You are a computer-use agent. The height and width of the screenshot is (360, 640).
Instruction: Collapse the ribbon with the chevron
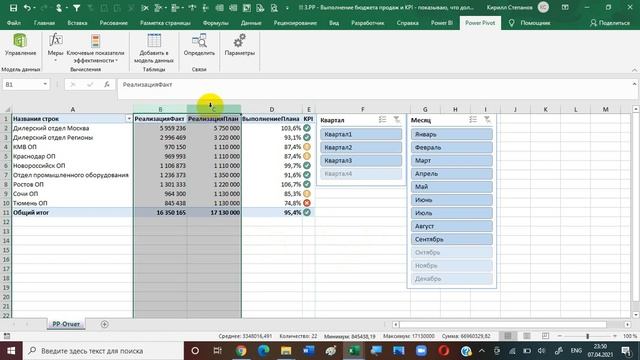click(634, 70)
